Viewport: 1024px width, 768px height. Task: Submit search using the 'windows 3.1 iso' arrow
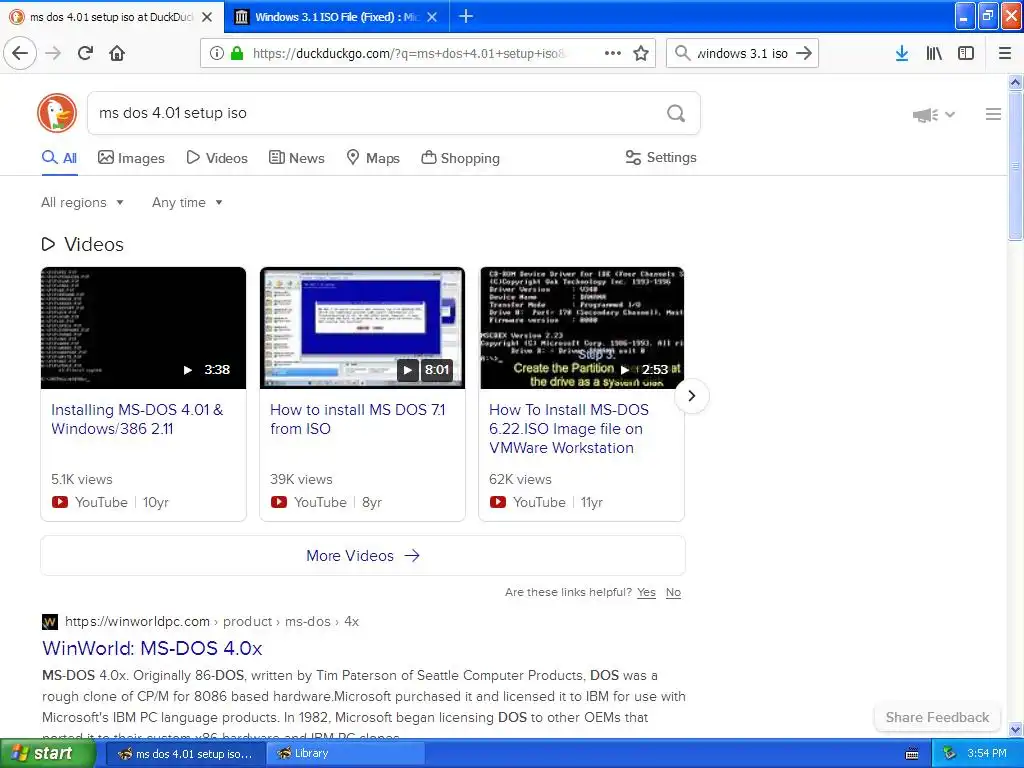804,53
